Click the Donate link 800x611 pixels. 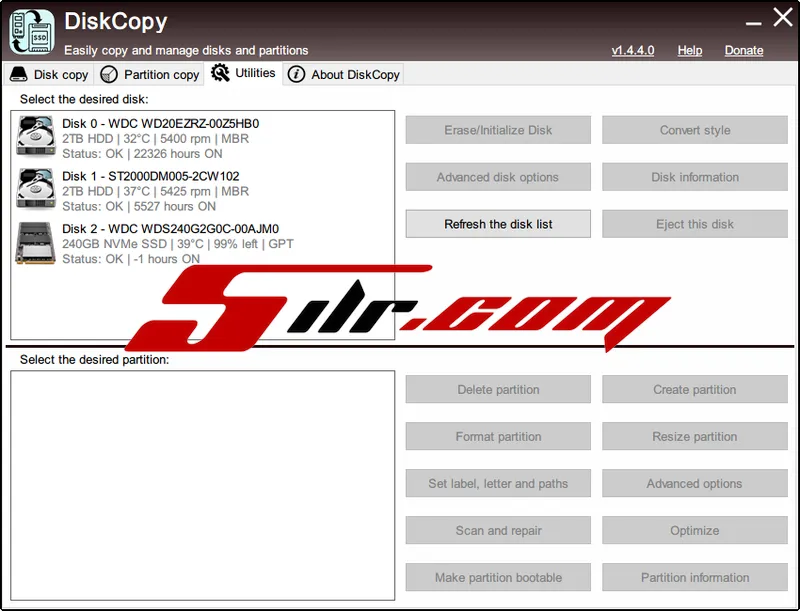(x=744, y=50)
